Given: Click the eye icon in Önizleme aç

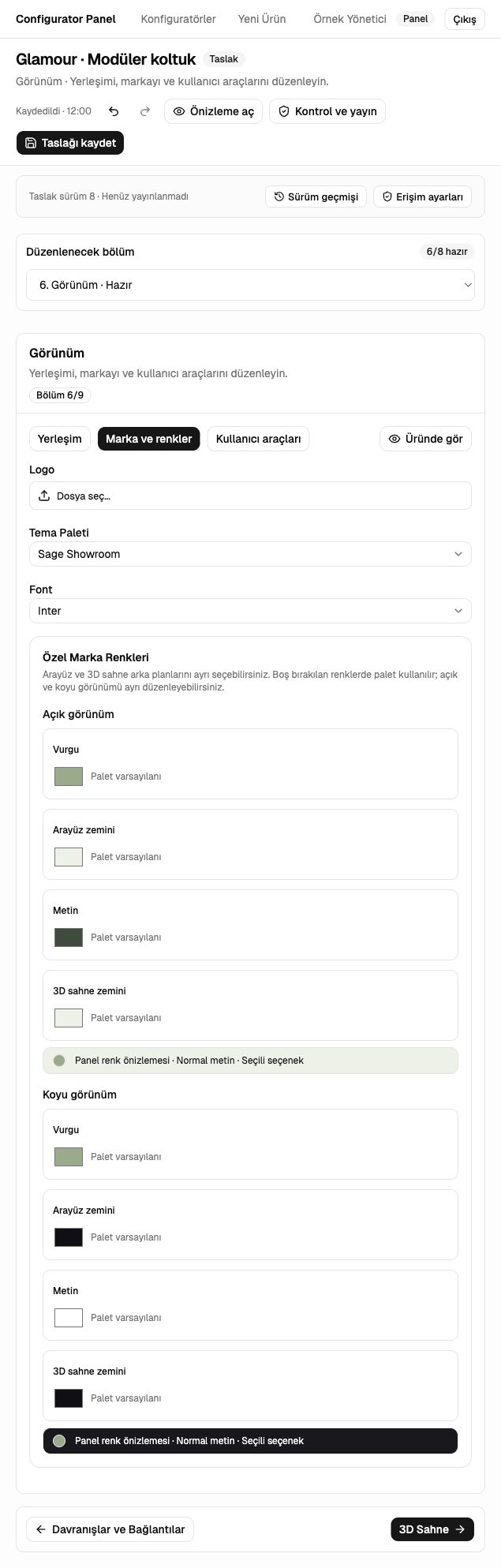Looking at the screenshot, I should [179, 111].
